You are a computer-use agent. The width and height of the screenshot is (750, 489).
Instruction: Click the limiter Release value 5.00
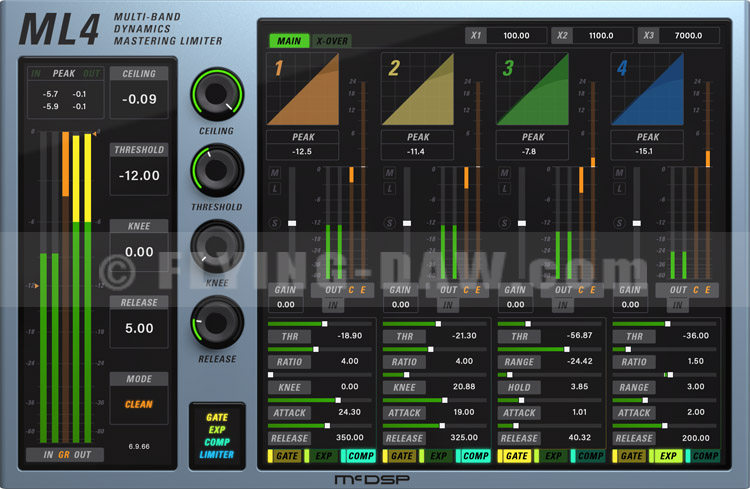(139, 328)
